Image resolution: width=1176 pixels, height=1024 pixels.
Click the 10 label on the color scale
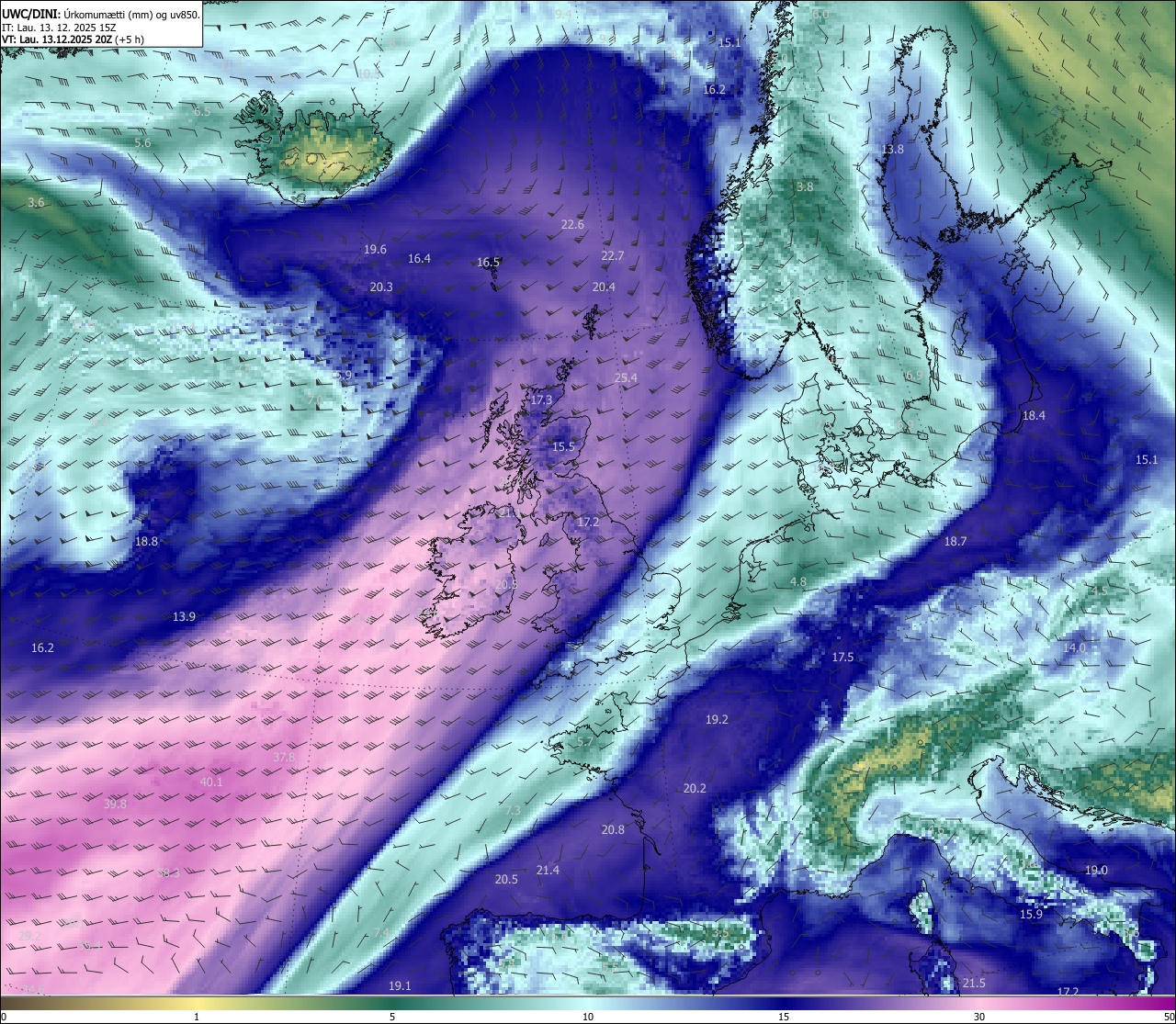pos(588,1016)
